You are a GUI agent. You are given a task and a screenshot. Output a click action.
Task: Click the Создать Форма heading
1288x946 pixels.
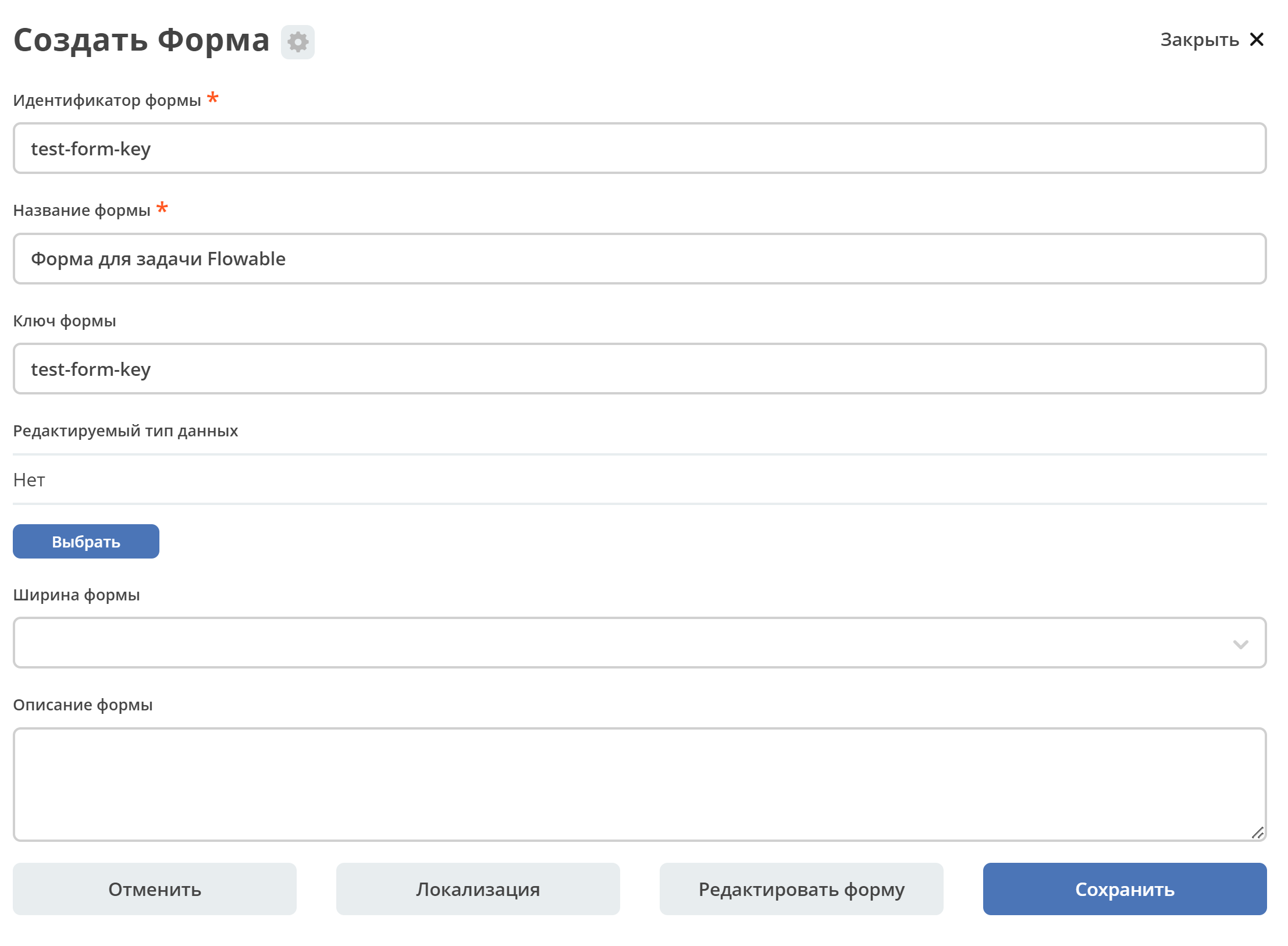coord(141,41)
